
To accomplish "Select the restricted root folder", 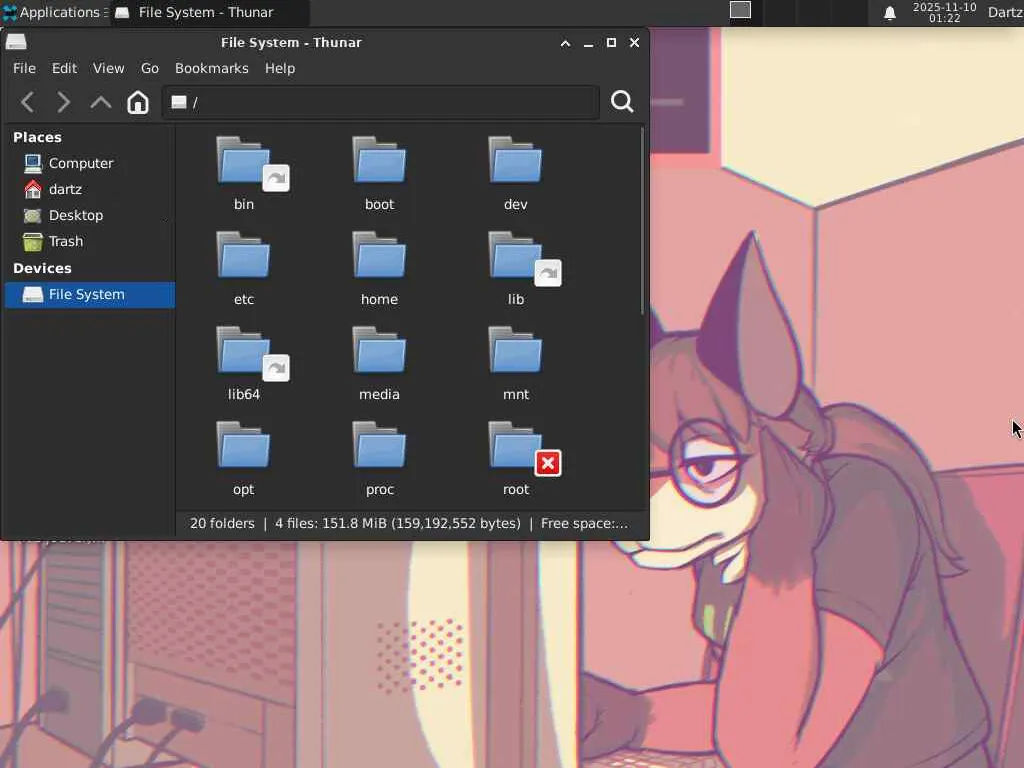I will [515, 445].
